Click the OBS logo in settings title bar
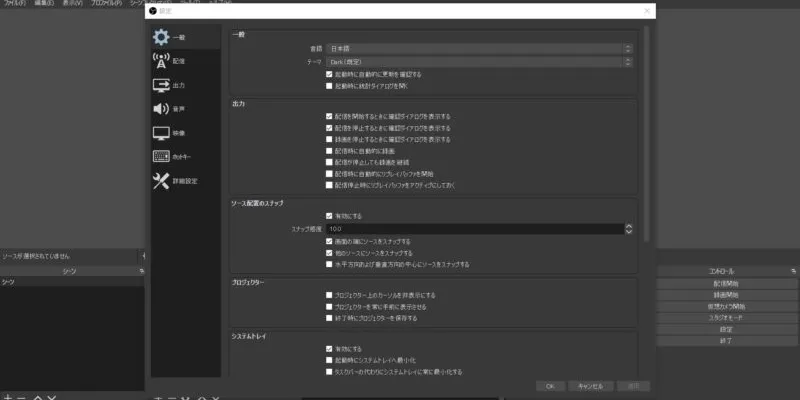 point(152,11)
